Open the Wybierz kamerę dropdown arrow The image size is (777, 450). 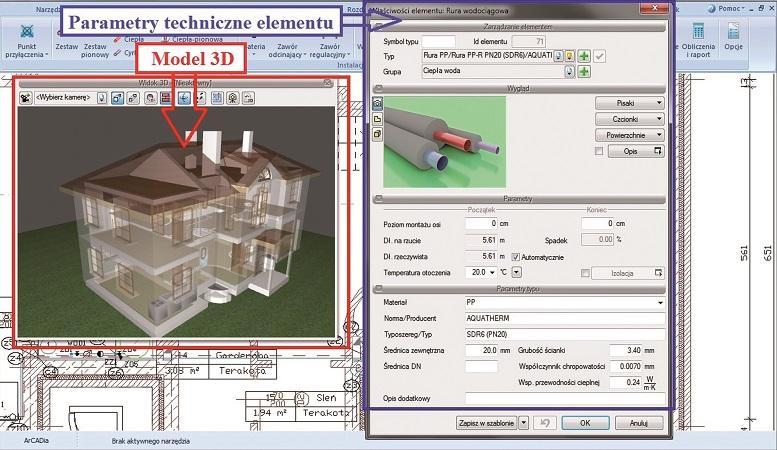102,98
